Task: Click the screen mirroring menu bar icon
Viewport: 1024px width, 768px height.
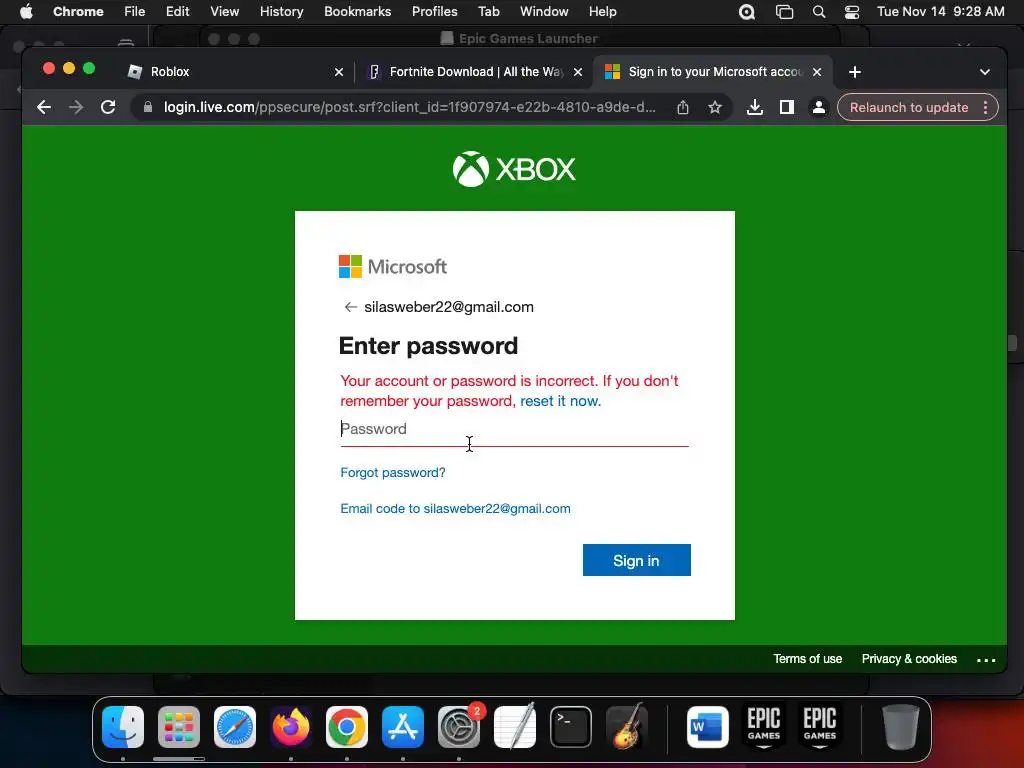Action: [784, 12]
